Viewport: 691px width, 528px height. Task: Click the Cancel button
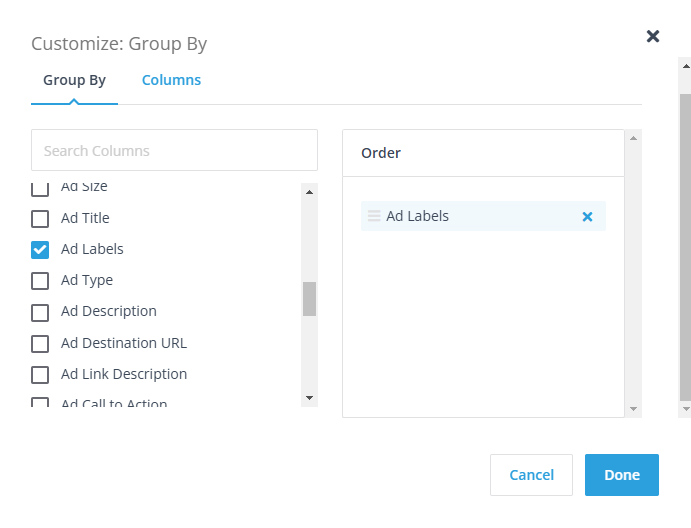pyautogui.click(x=531, y=475)
